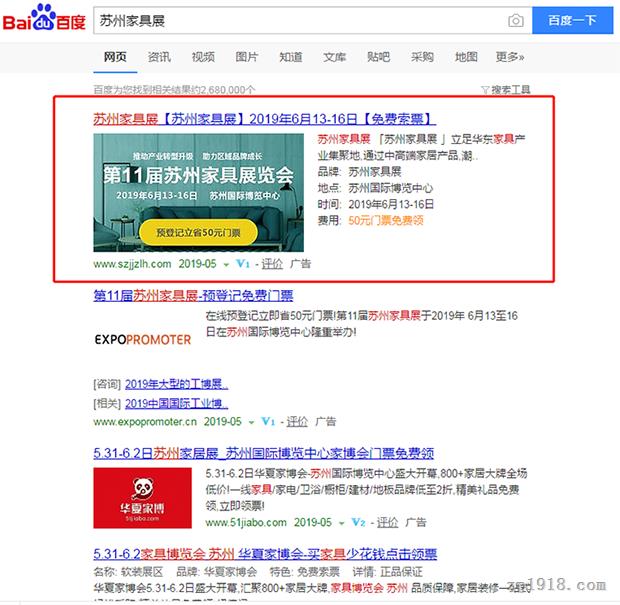This screenshot has width=620, height=605.
Task: Click V1 badge on szjjzlh.com result
Action: pos(242,264)
